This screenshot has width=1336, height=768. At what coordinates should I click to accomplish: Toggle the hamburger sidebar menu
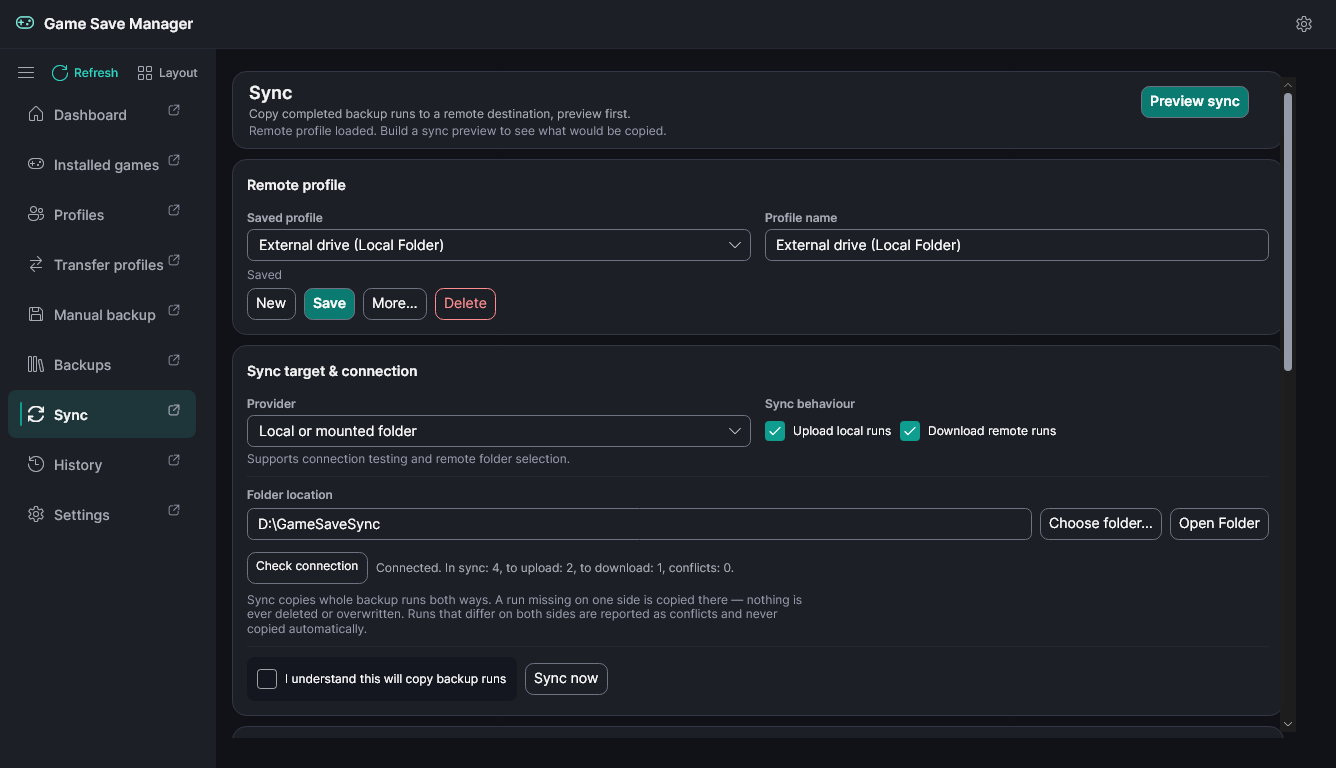(x=26, y=73)
